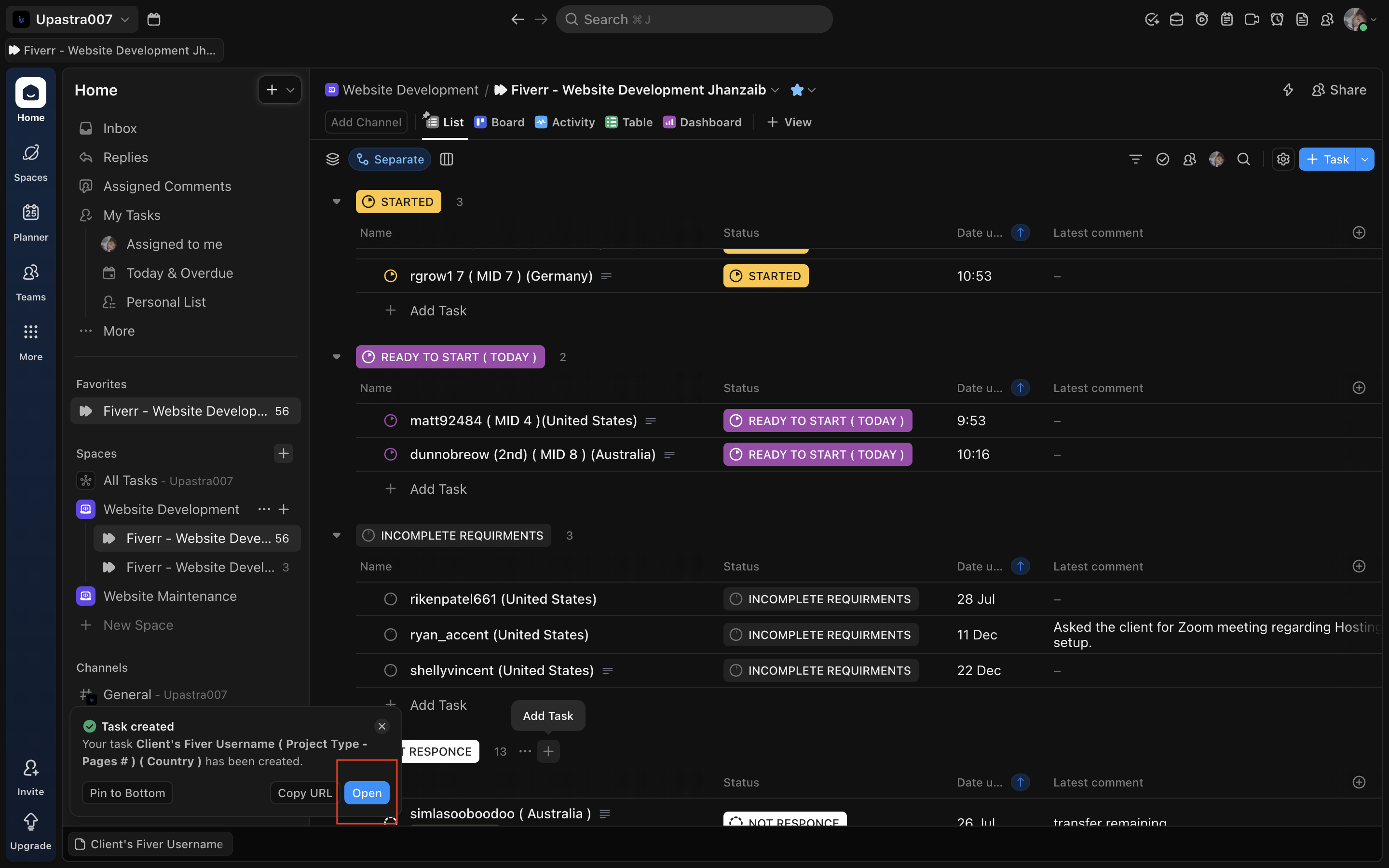Open the columns customize icon
The image size is (1389, 868).
[x=447, y=159]
